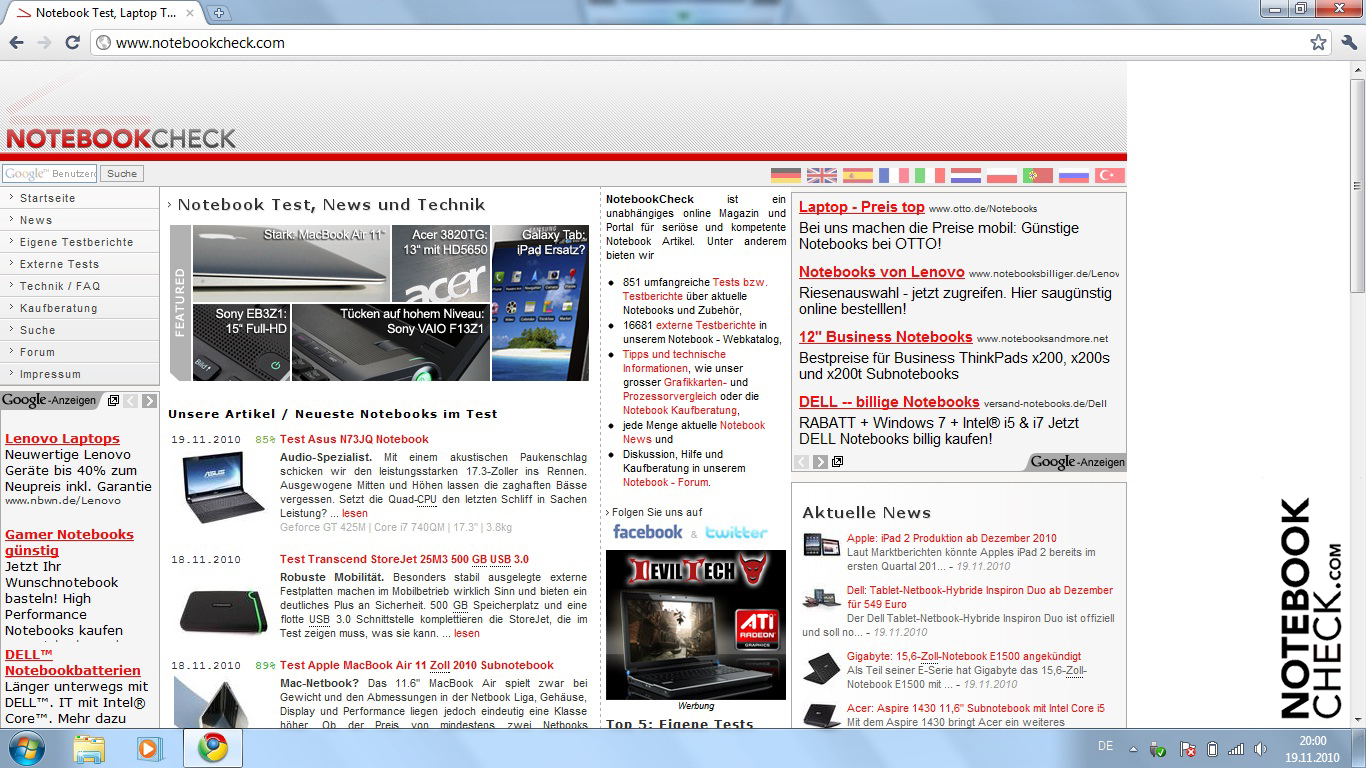Click the NotebookCheck header logo
The height and width of the screenshot is (768, 1366).
(x=121, y=138)
